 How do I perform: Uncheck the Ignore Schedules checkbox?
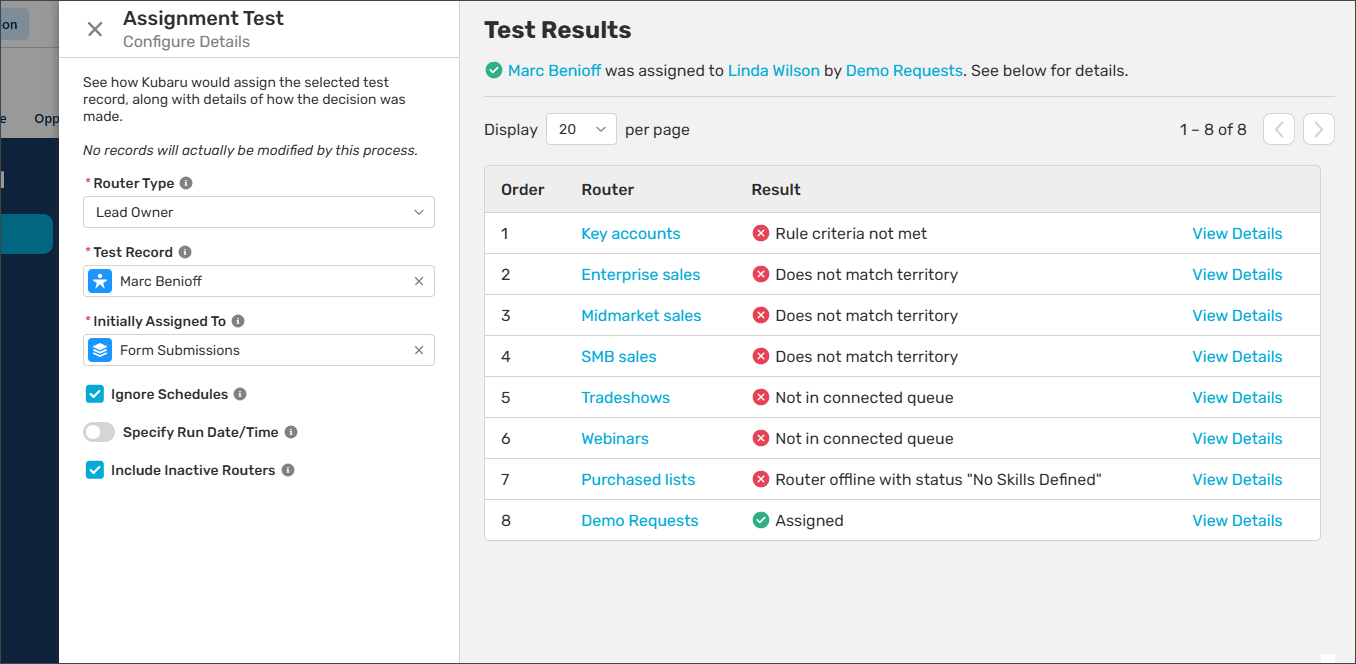pyautogui.click(x=95, y=394)
